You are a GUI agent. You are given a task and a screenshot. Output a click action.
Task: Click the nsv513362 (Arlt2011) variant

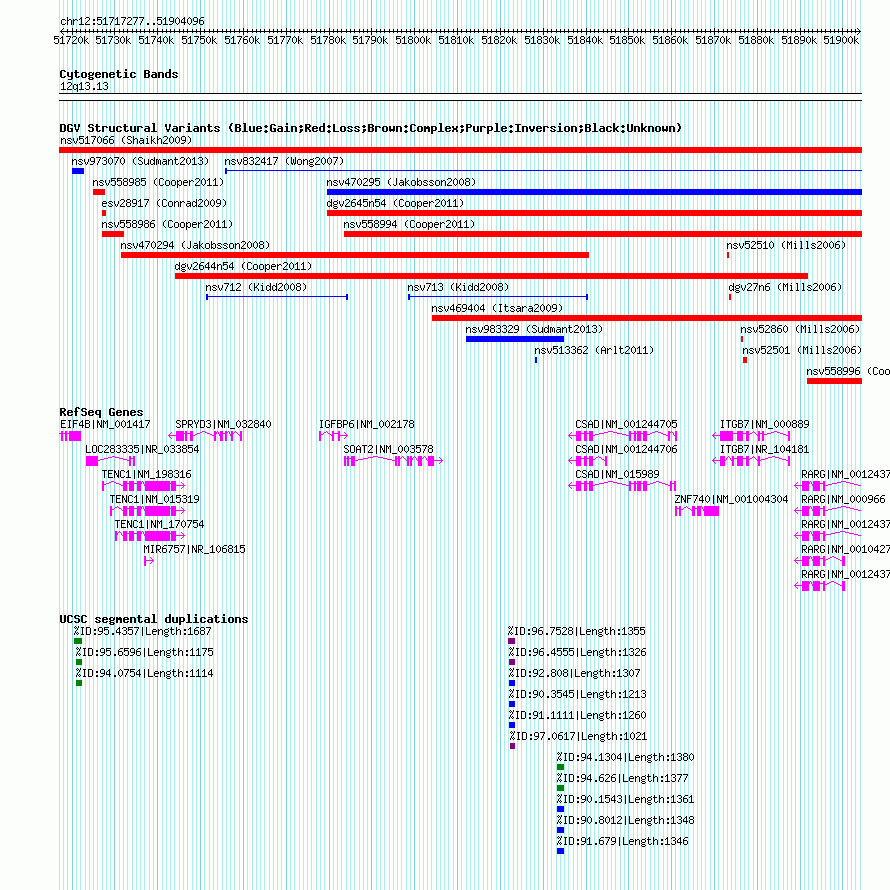tap(536, 360)
